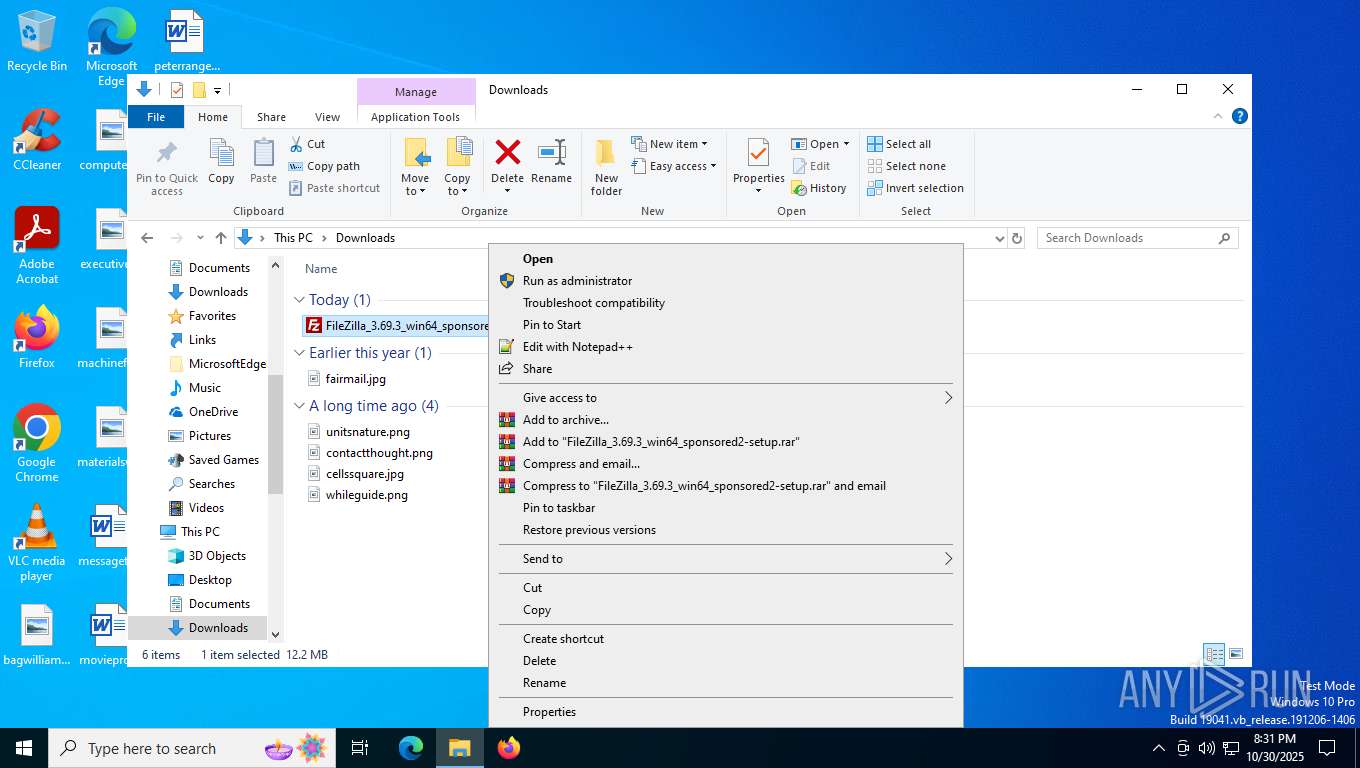The height and width of the screenshot is (768, 1360).
Task: Choose Properties in context menu
Action: (725, 712)
